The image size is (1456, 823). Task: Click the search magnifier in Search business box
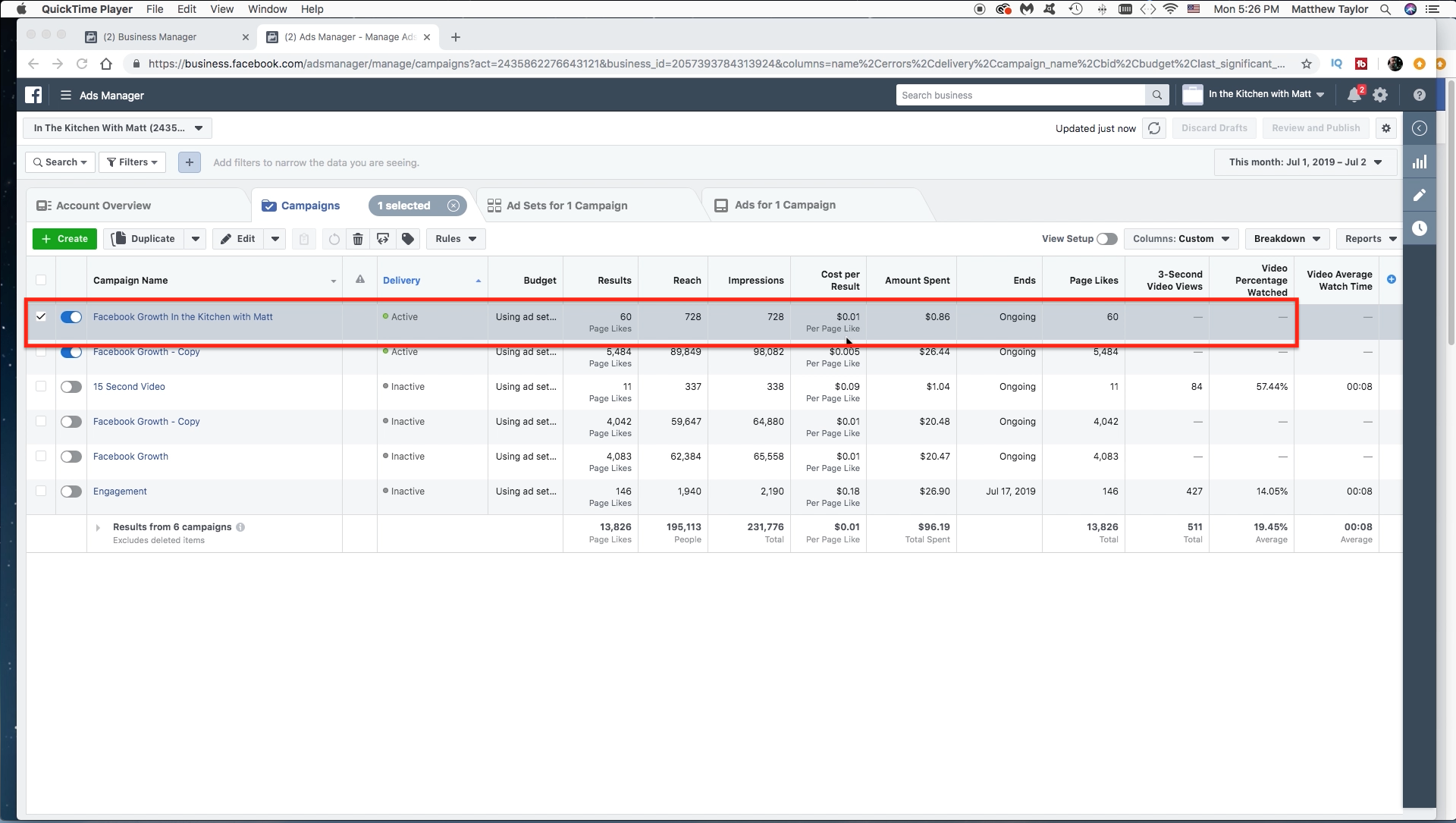(1156, 95)
